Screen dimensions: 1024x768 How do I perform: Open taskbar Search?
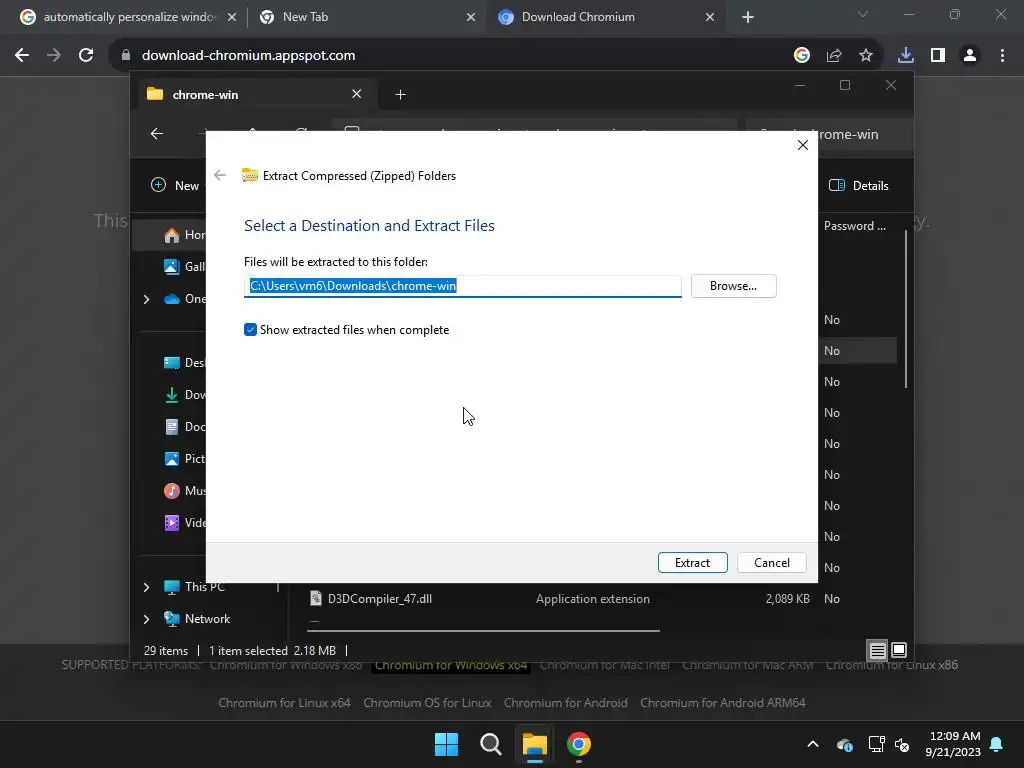490,744
